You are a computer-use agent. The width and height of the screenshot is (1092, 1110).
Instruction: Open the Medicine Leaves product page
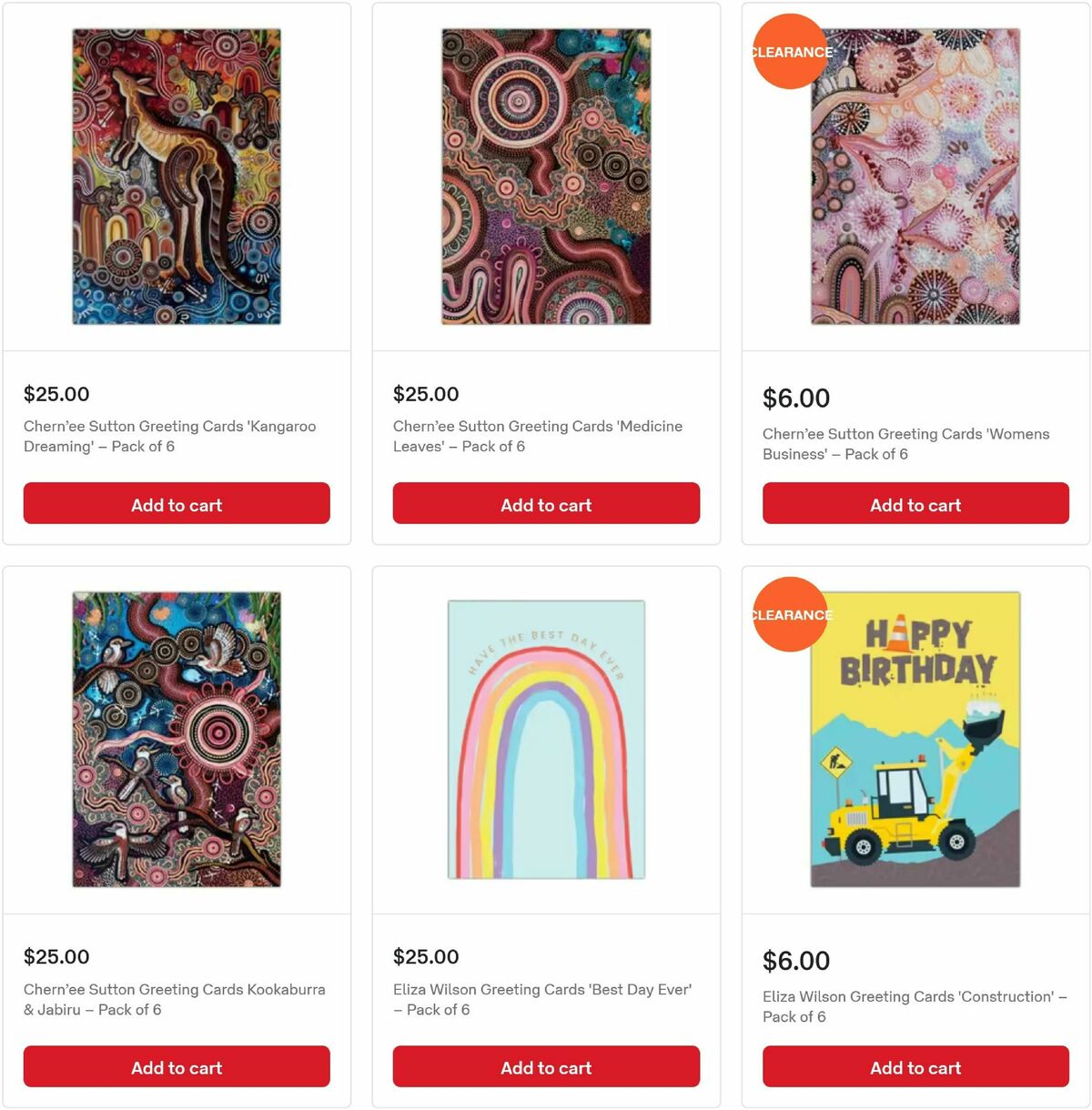(537, 436)
